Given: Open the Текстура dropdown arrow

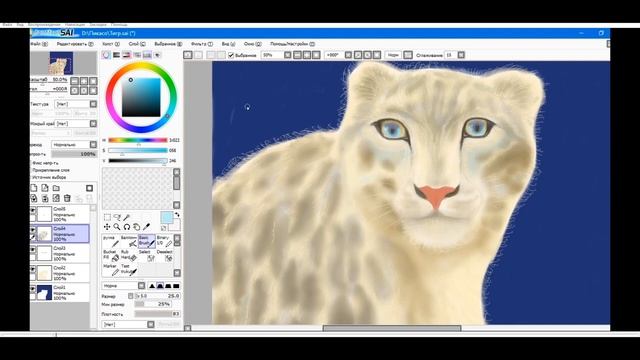Looking at the screenshot, I should click(93, 104).
